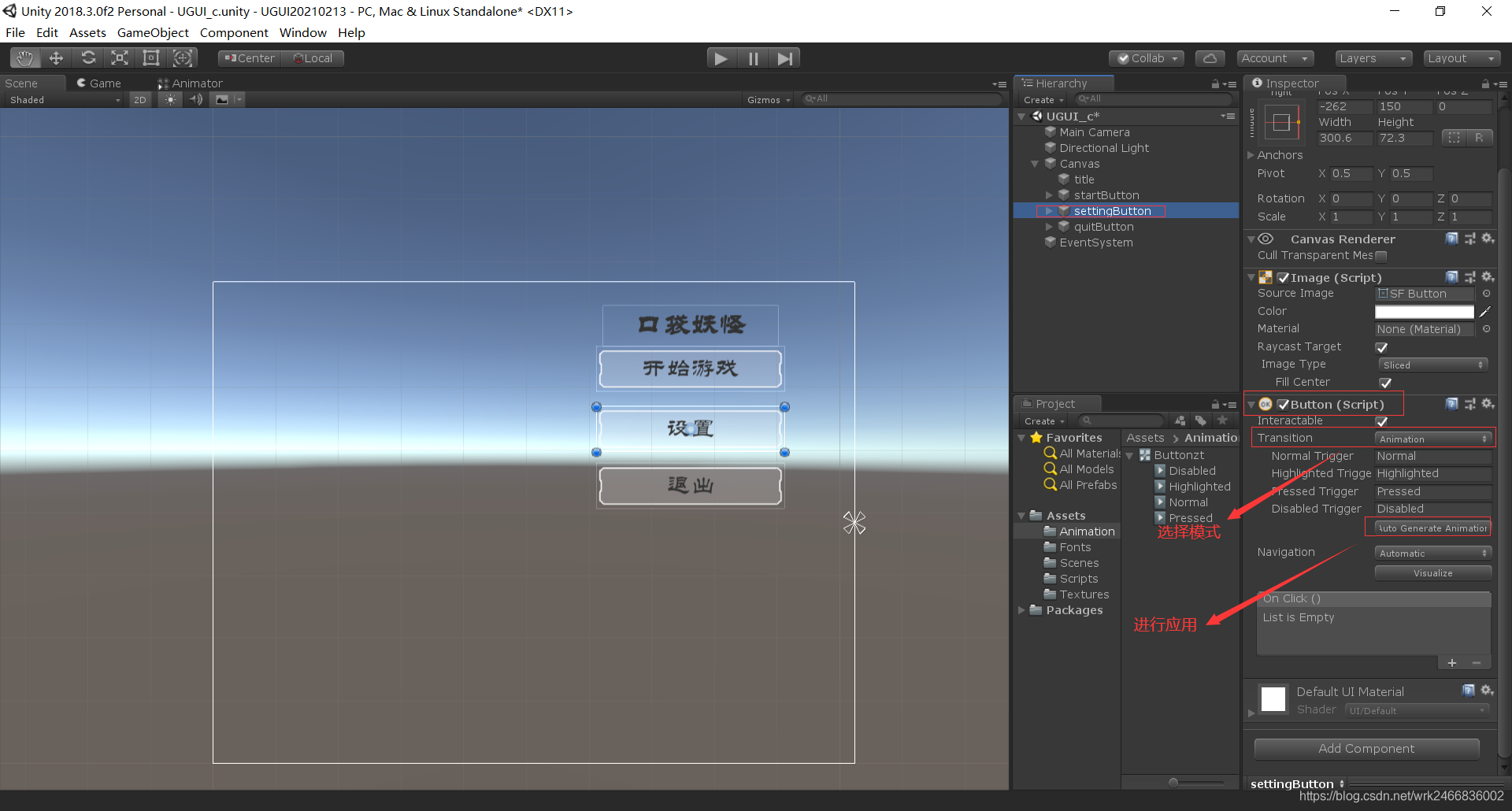Select the Rotate tool
Viewport: 1512px width, 811px height.
pos(88,58)
